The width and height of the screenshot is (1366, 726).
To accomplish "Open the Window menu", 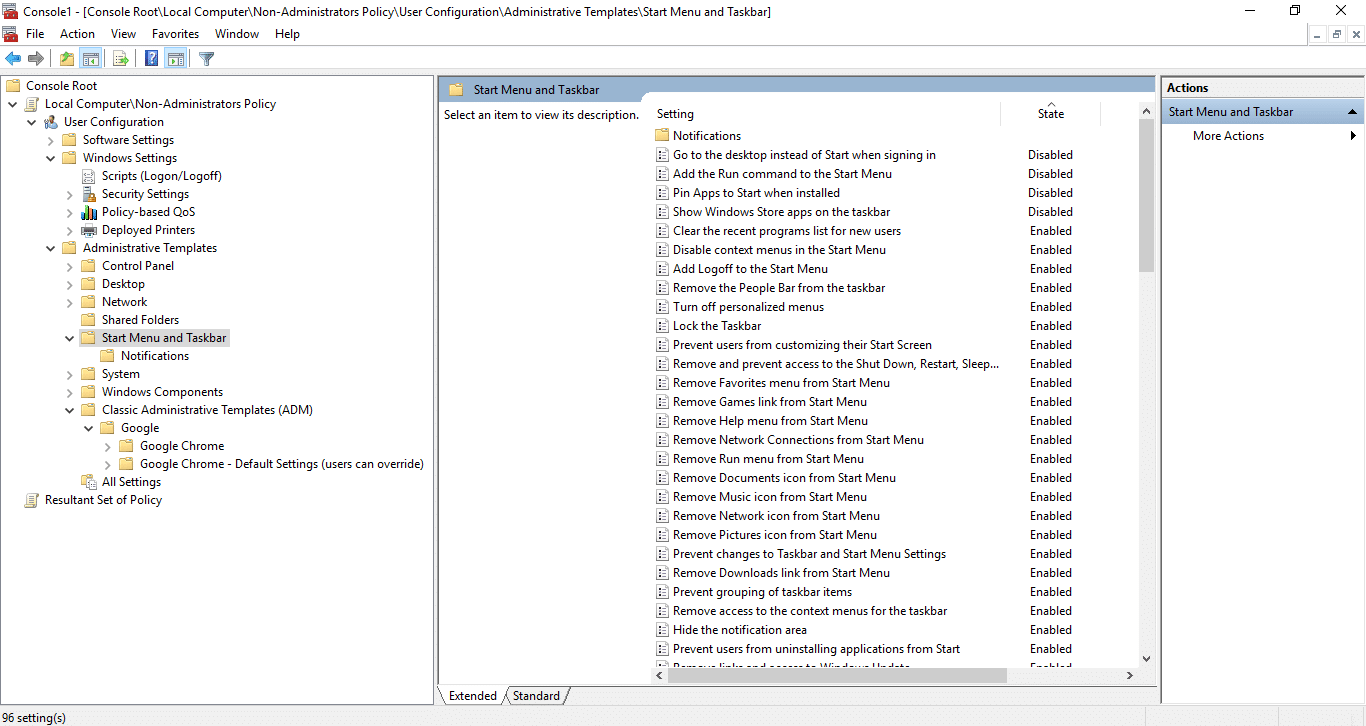I will pos(237,34).
